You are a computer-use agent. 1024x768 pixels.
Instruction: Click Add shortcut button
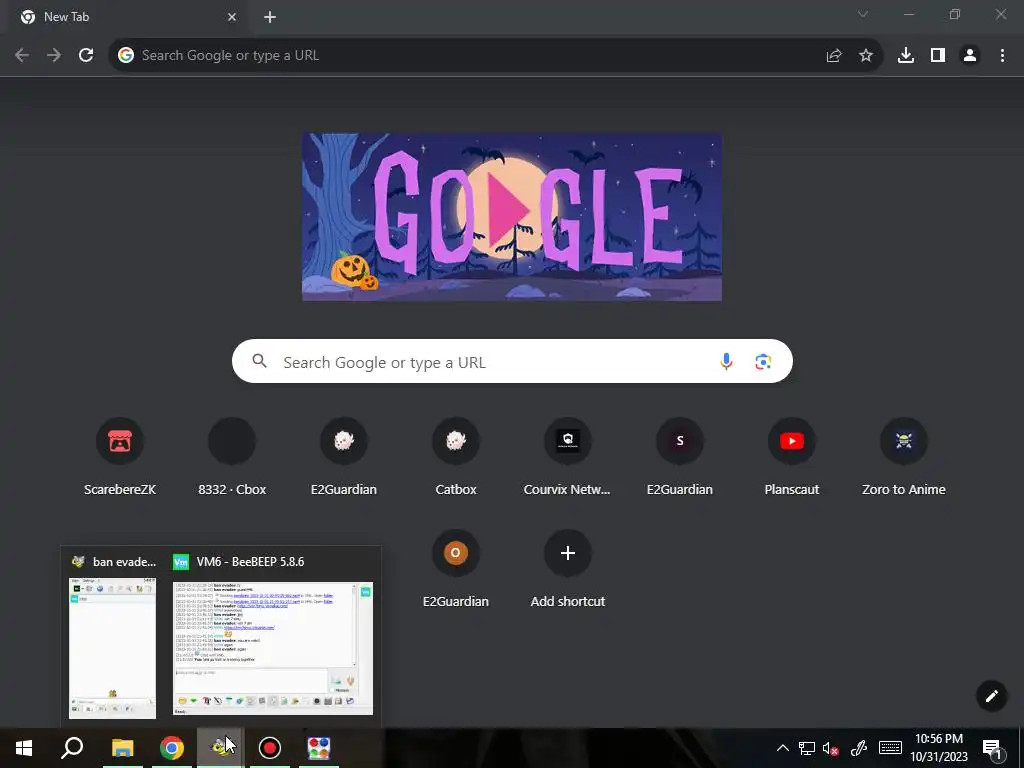point(568,570)
